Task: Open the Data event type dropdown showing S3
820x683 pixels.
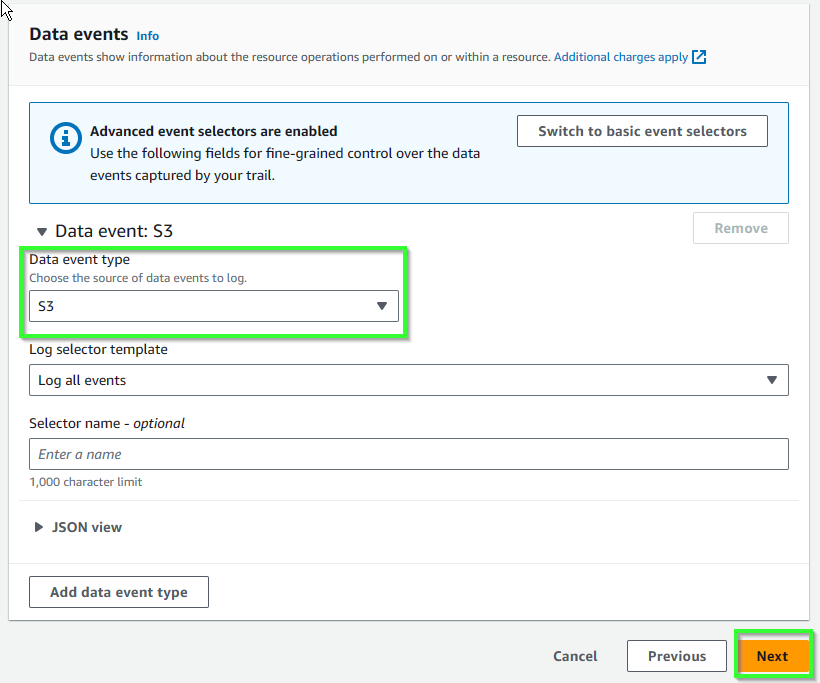Action: [214, 306]
